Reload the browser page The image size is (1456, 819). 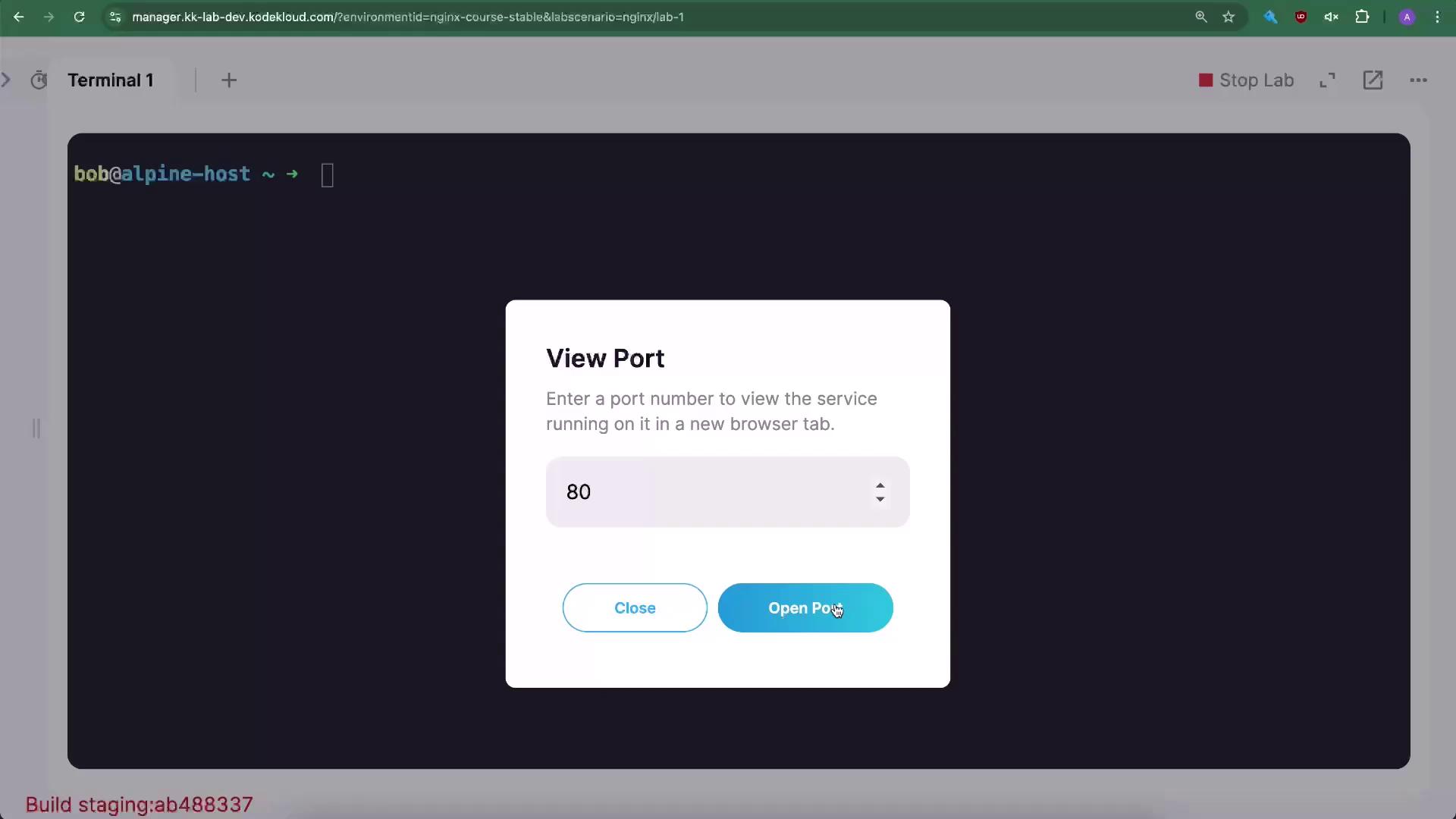pos(79,17)
